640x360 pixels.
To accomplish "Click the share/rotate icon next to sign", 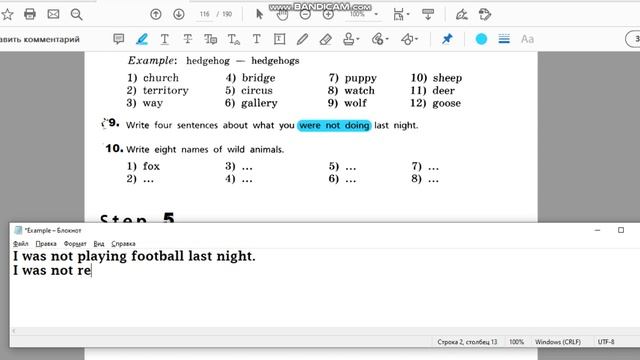I will pos(485,15).
